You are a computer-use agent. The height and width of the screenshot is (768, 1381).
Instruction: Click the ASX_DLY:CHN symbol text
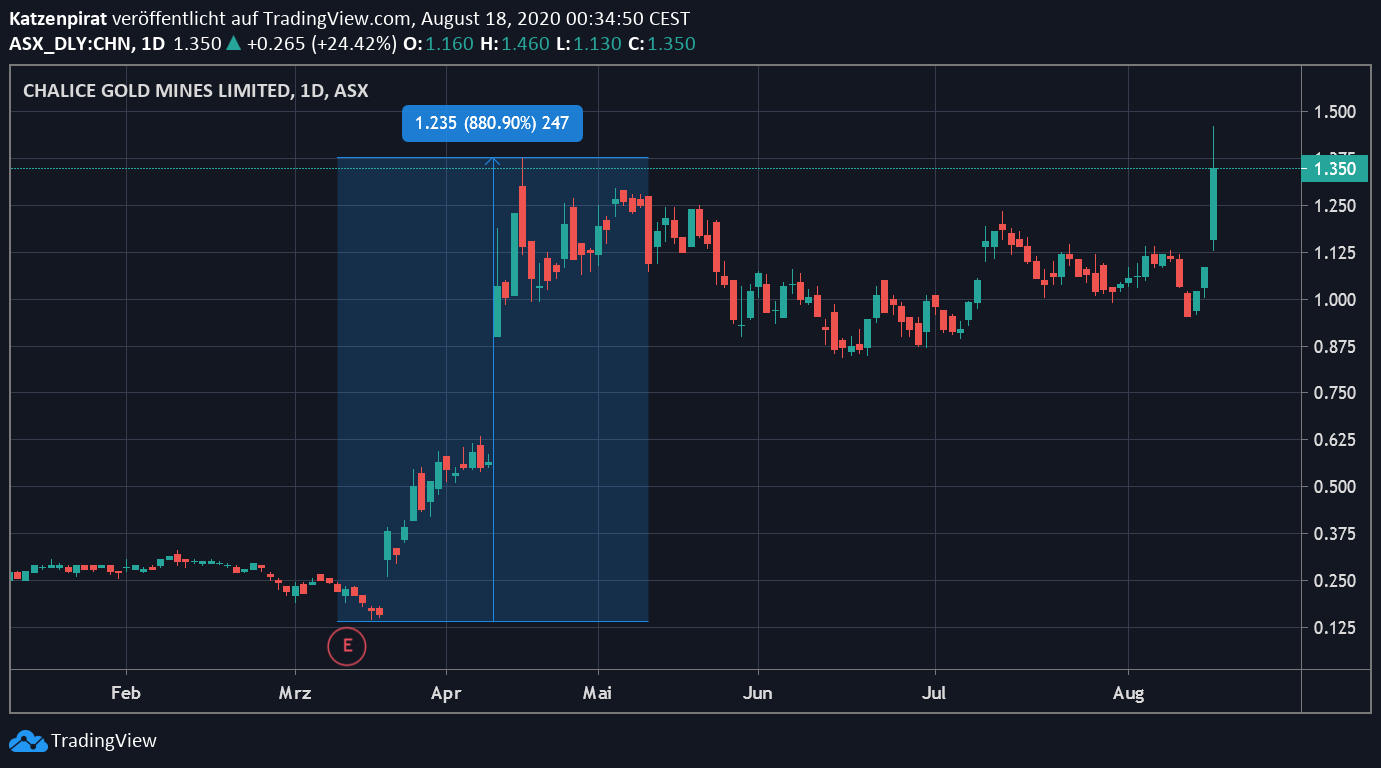tap(73, 43)
